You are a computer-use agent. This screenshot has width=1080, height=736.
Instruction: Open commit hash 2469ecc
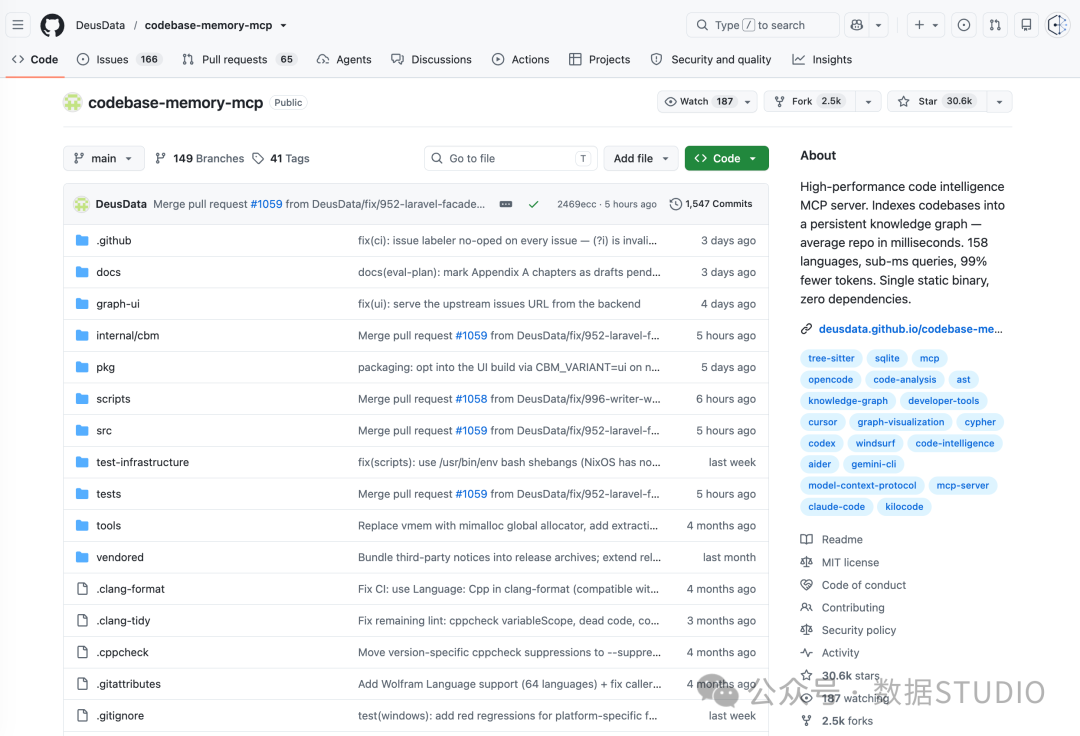tap(577, 204)
